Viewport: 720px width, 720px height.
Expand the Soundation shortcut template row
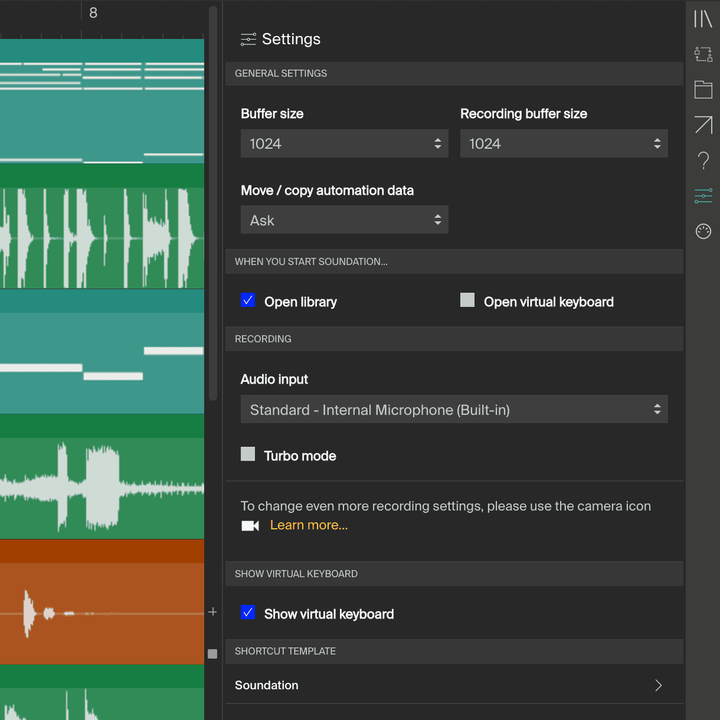point(454,685)
